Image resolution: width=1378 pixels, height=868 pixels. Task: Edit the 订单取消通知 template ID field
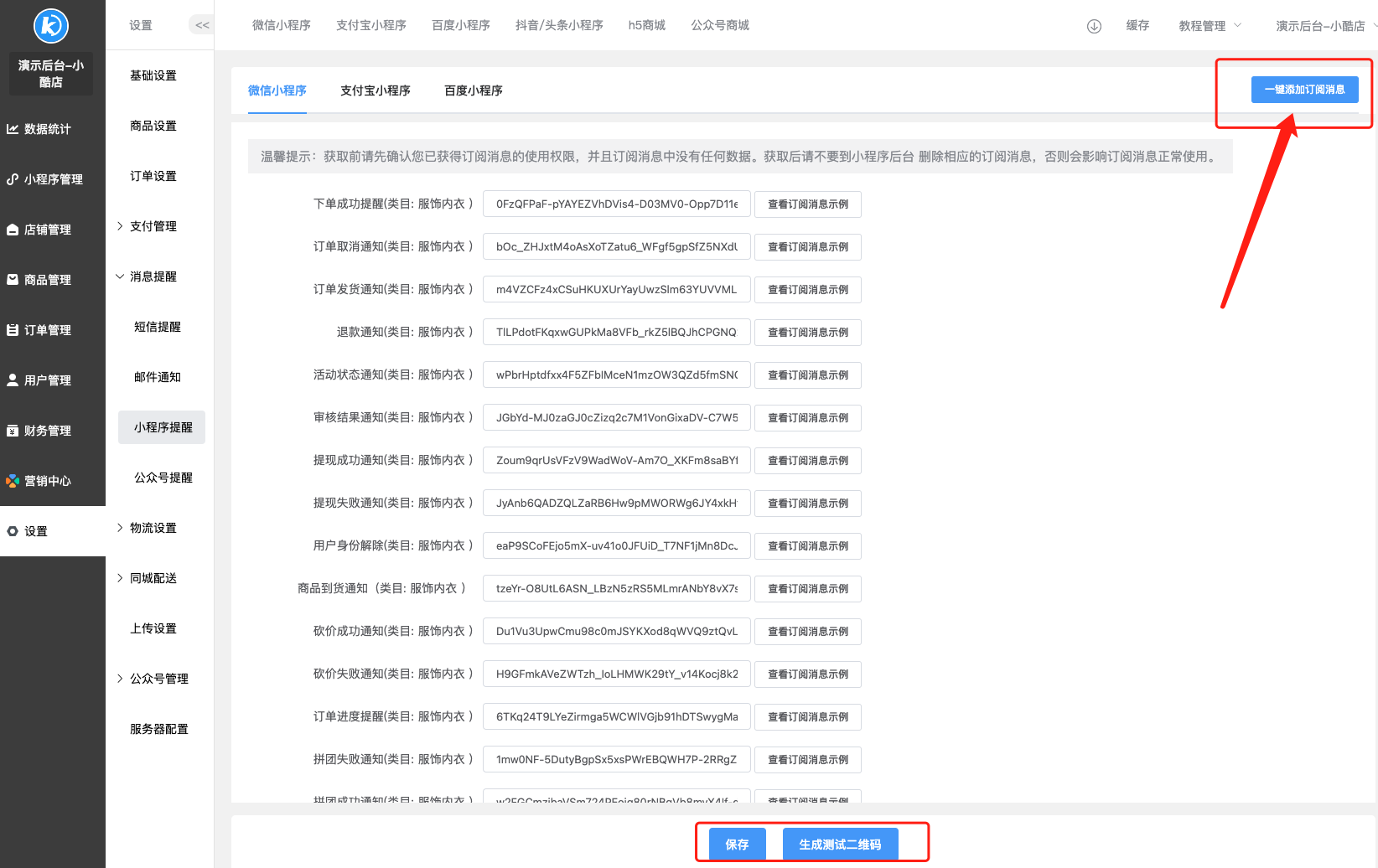point(617,247)
